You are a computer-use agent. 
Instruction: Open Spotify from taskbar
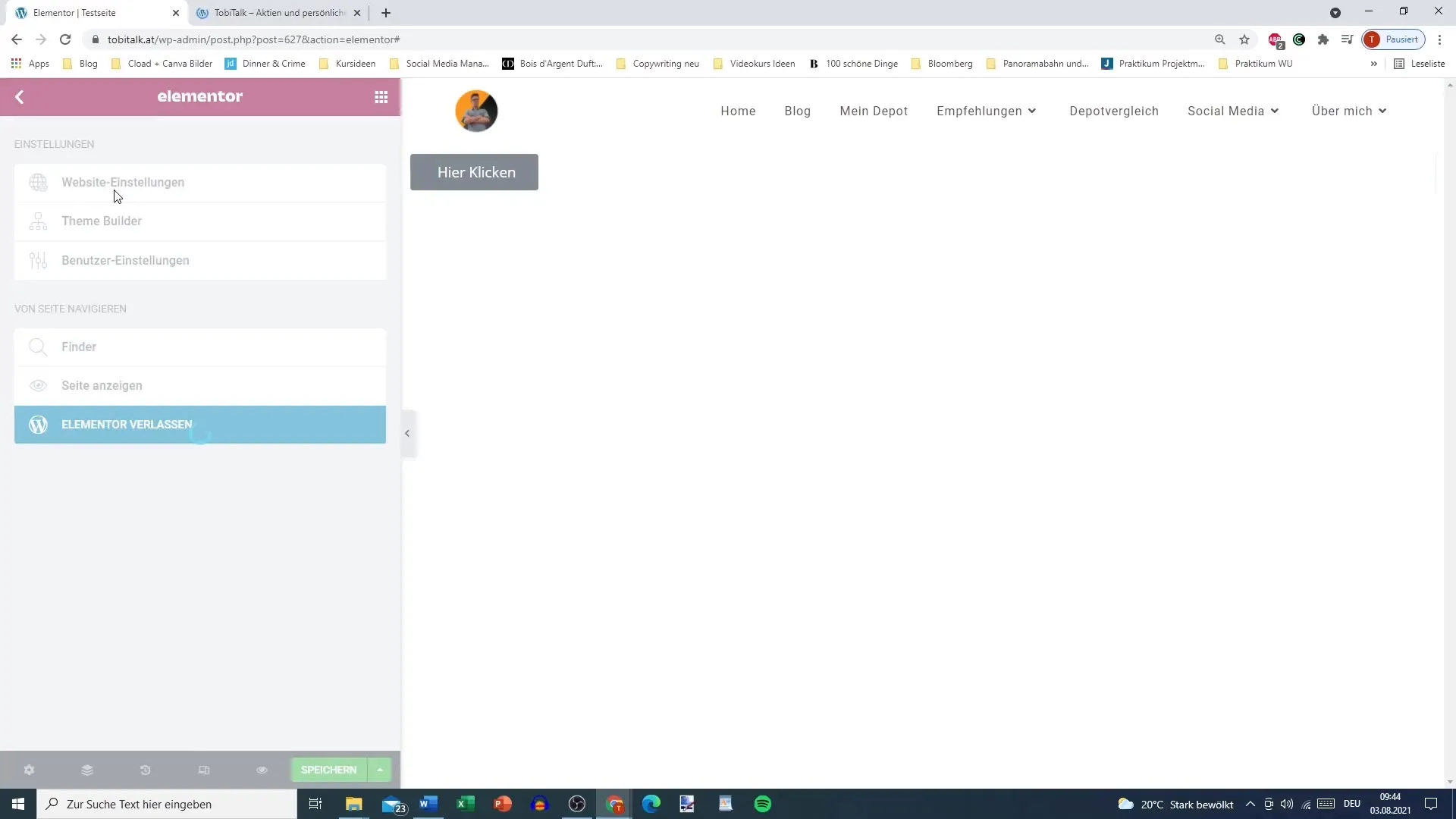click(763, 804)
